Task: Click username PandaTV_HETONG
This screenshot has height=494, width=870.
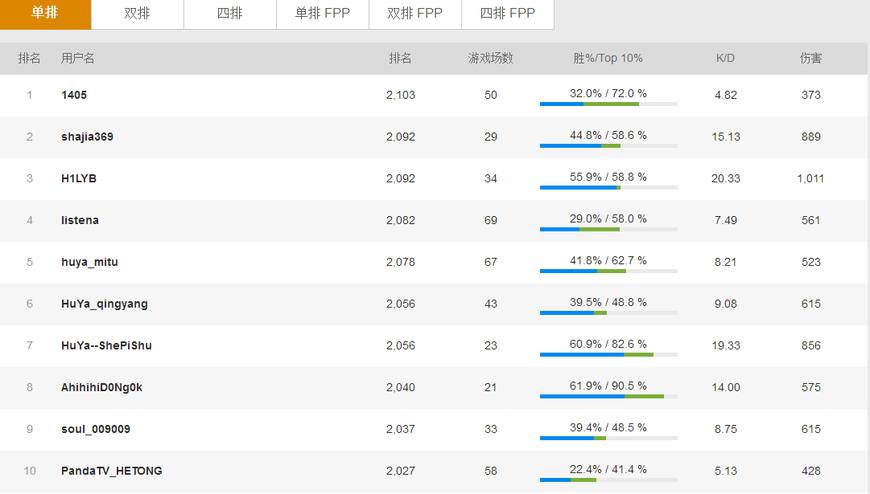Action: pyautogui.click(x=111, y=471)
